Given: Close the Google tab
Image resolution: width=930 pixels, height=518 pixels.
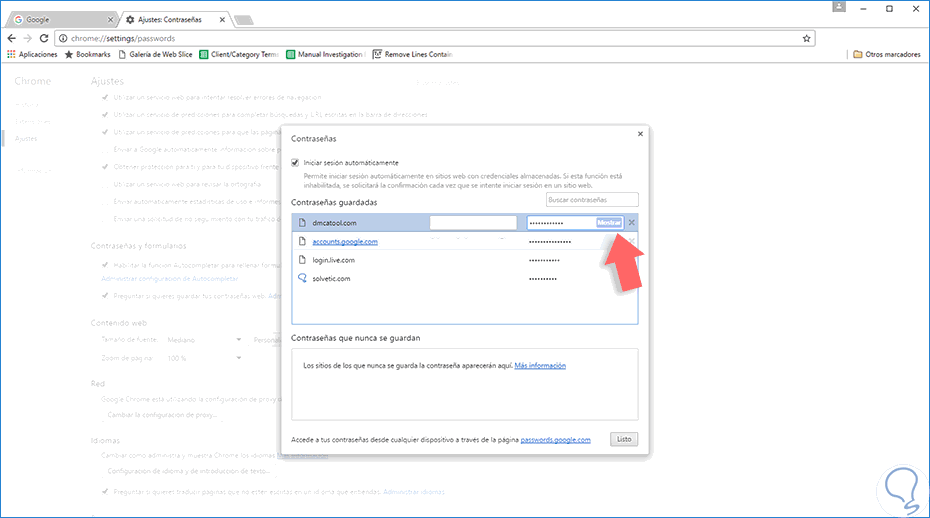Looking at the screenshot, I should coord(110,20).
